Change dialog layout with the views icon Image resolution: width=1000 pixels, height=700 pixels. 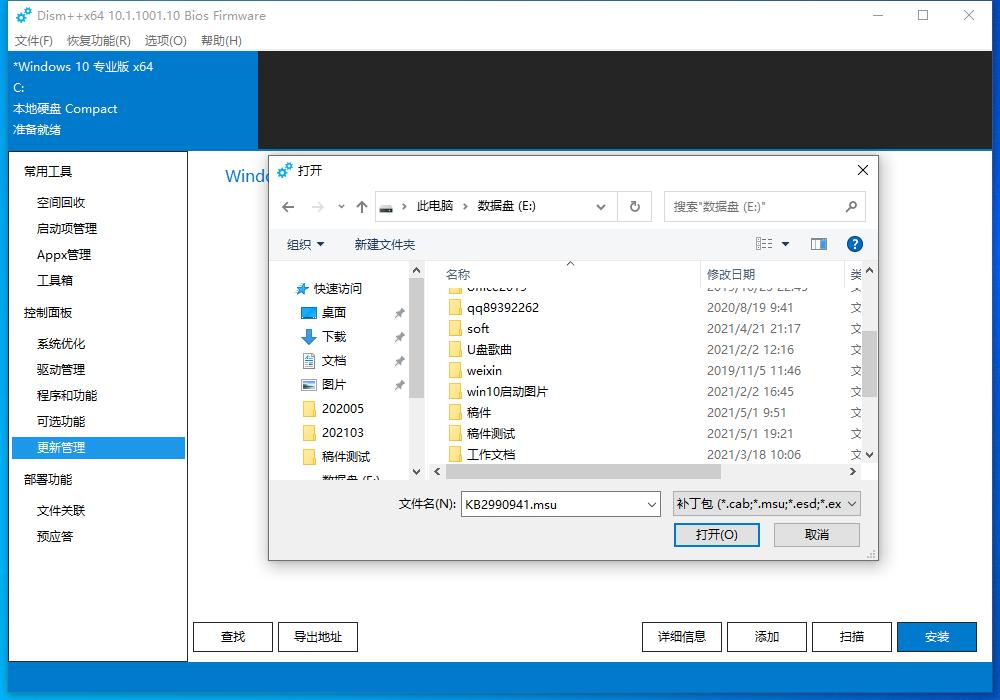768,243
